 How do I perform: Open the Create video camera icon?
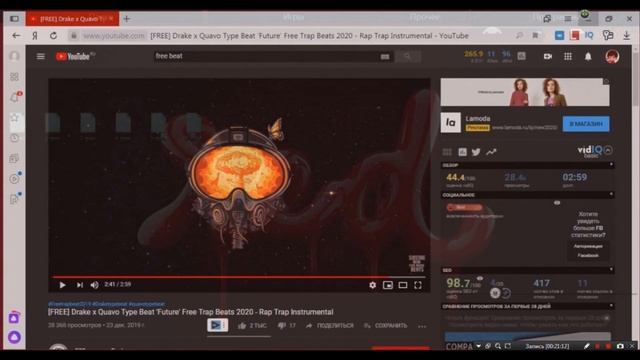pos(548,56)
